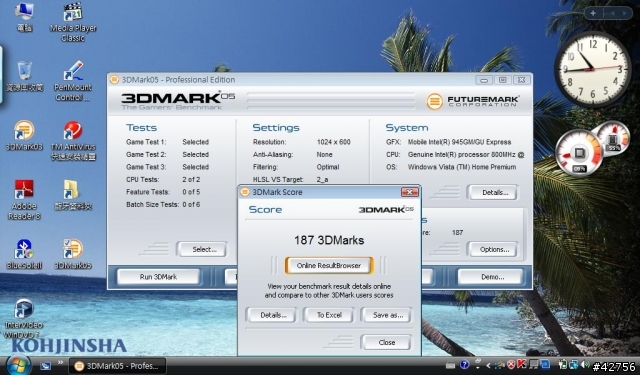This screenshot has height=375, width=640.
Task: Click the 3DMark05 Professional Edition title bar
Action: 320,80
